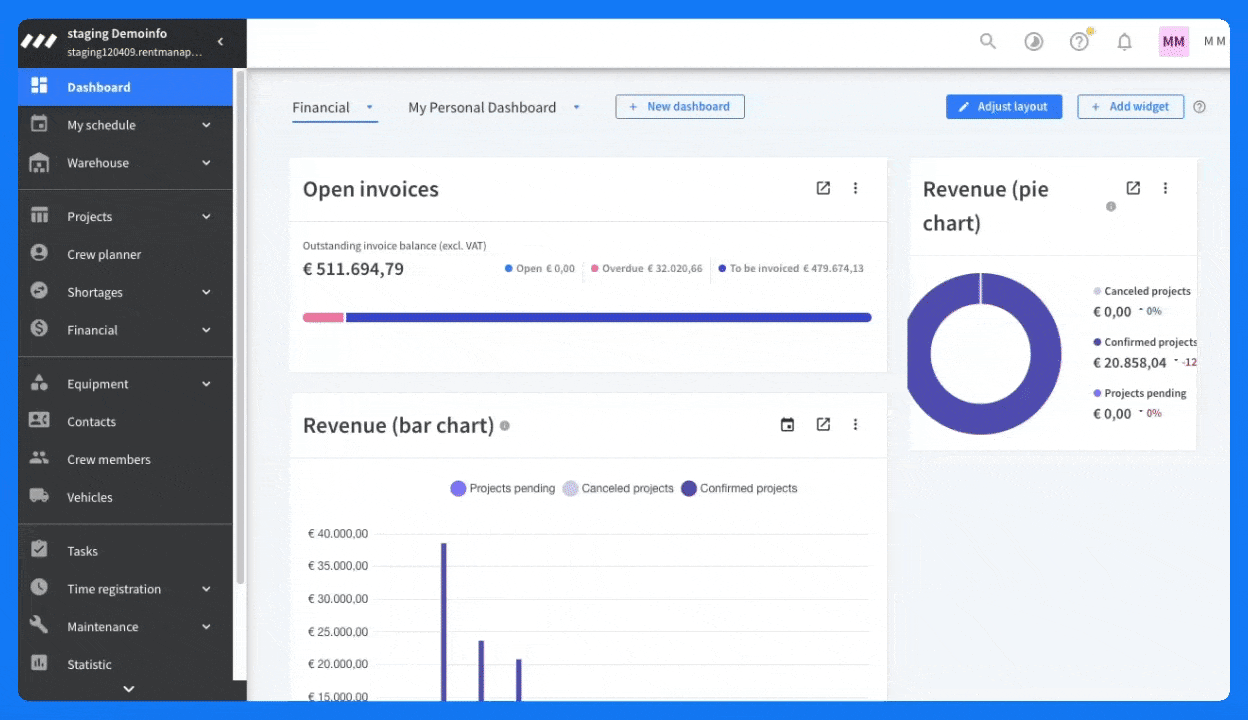Open the search magnifier icon
The width and height of the screenshot is (1248, 720).
[988, 41]
